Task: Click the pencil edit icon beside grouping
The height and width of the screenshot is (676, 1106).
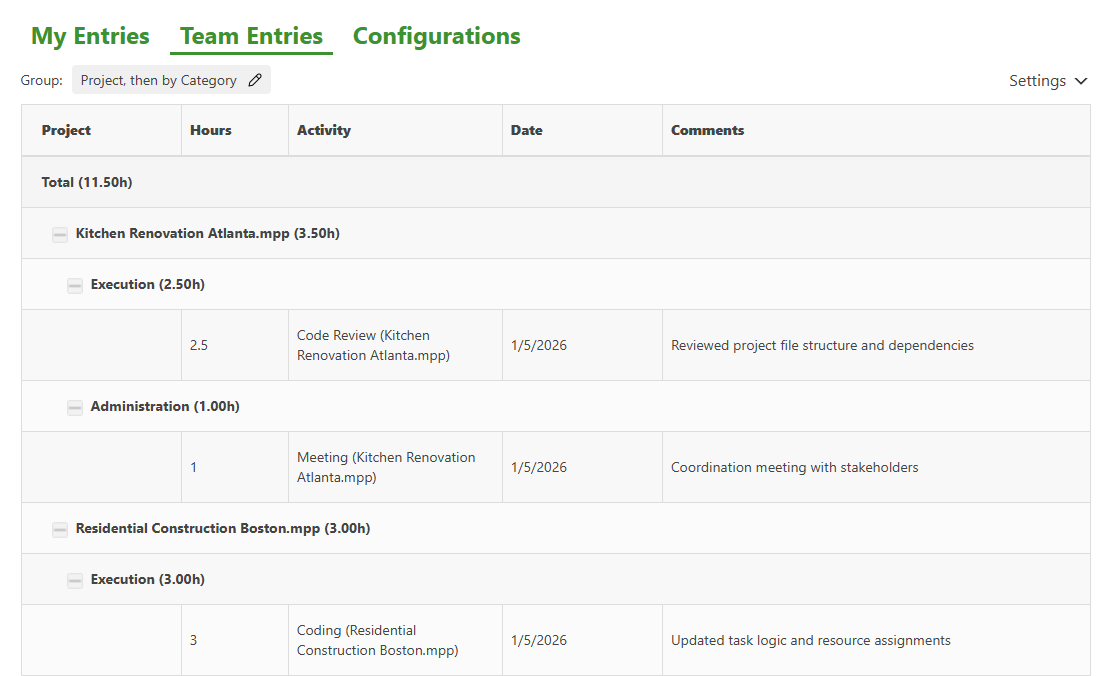Action: pos(255,81)
